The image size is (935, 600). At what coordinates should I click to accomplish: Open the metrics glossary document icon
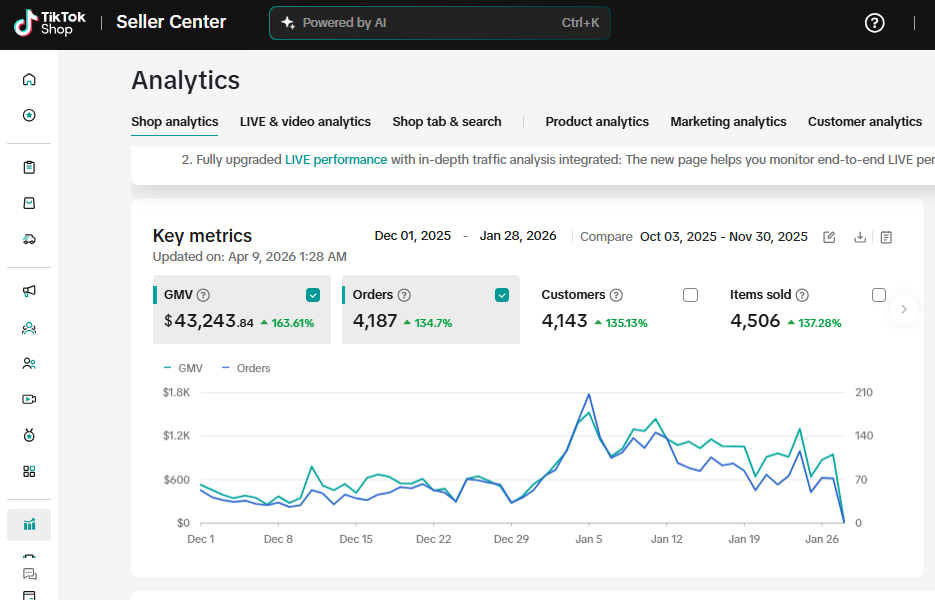coord(886,237)
